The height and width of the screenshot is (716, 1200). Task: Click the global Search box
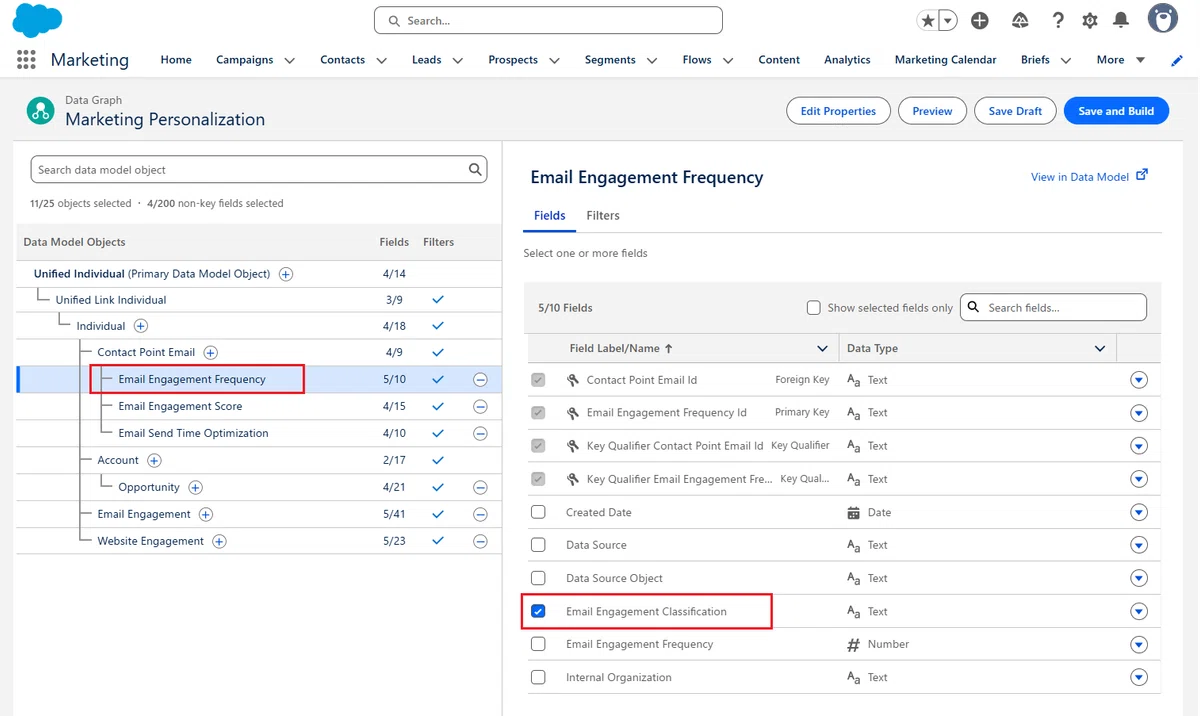click(x=548, y=20)
